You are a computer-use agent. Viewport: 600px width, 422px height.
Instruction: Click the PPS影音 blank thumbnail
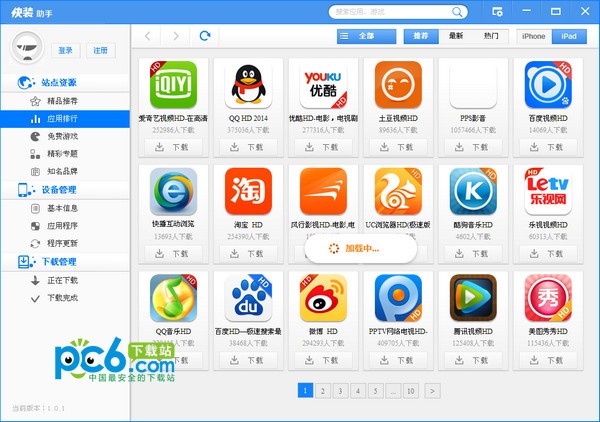coord(473,85)
